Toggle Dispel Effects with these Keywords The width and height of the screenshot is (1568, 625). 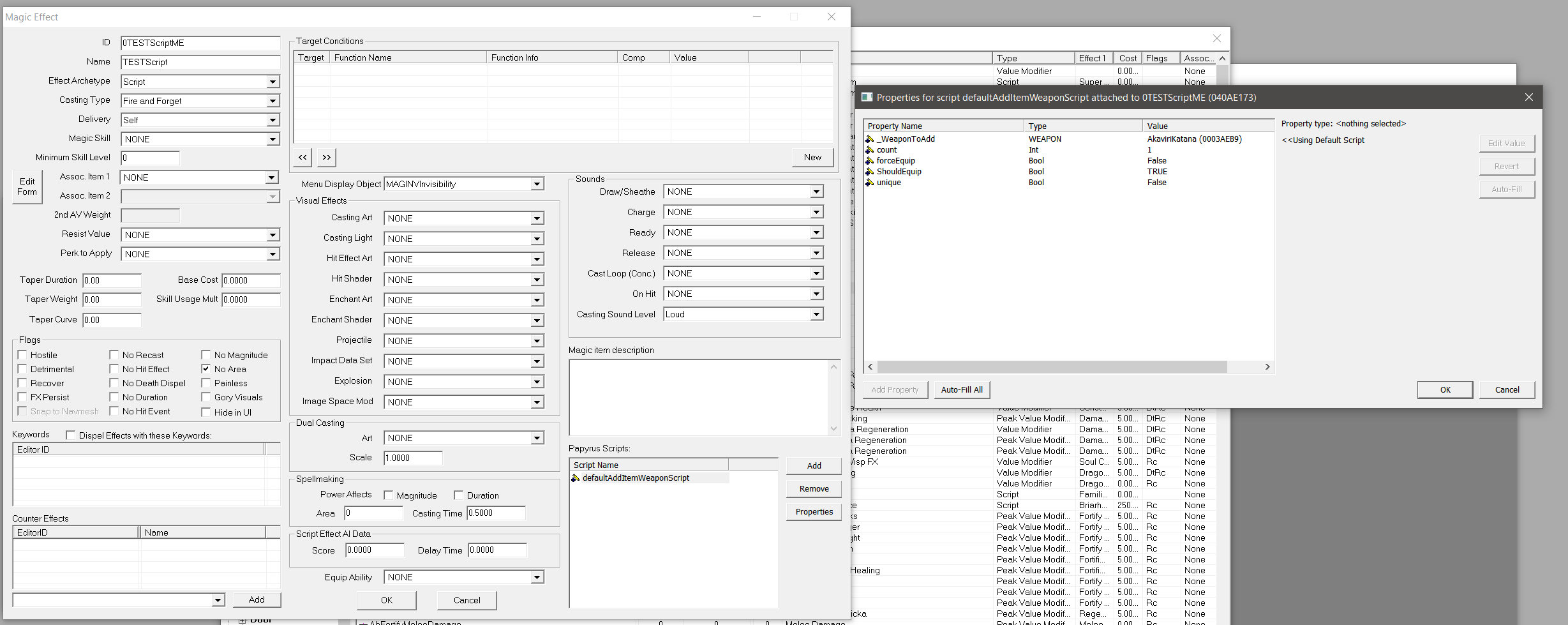[x=71, y=435]
